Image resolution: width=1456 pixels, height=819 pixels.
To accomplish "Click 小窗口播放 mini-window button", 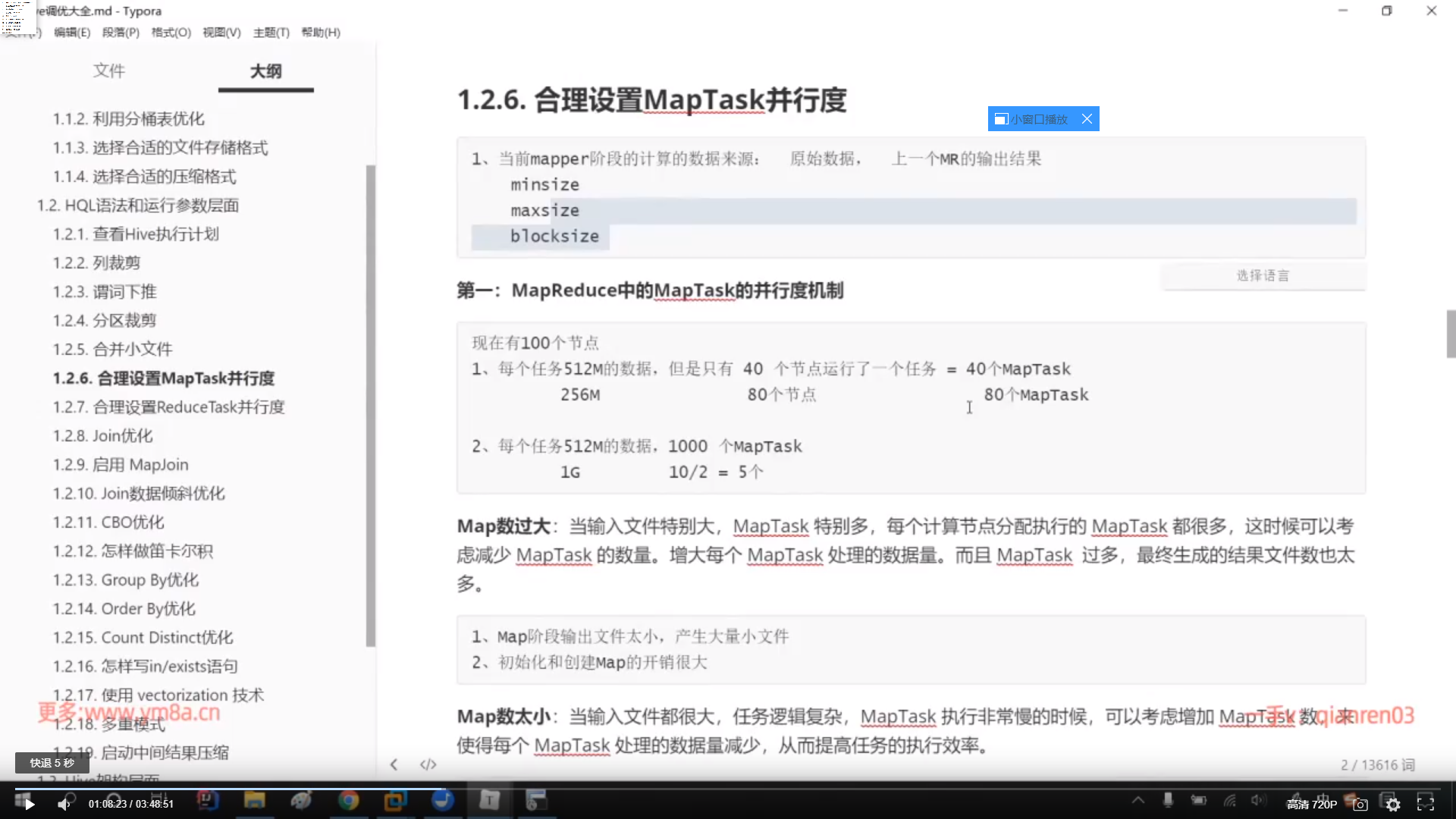I will click(x=1031, y=119).
